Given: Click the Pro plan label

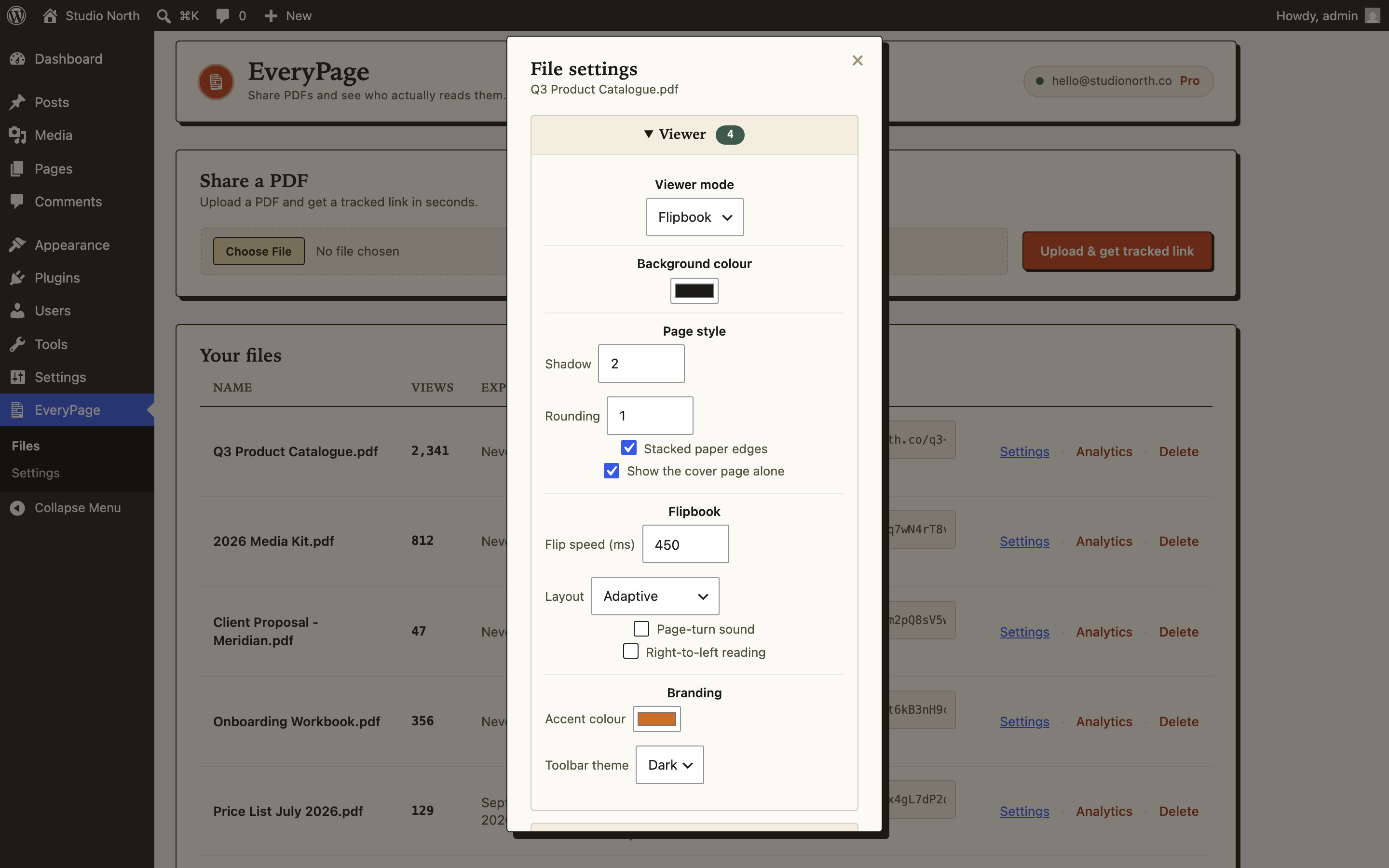Looking at the screenshot, I should (1190, 81).
